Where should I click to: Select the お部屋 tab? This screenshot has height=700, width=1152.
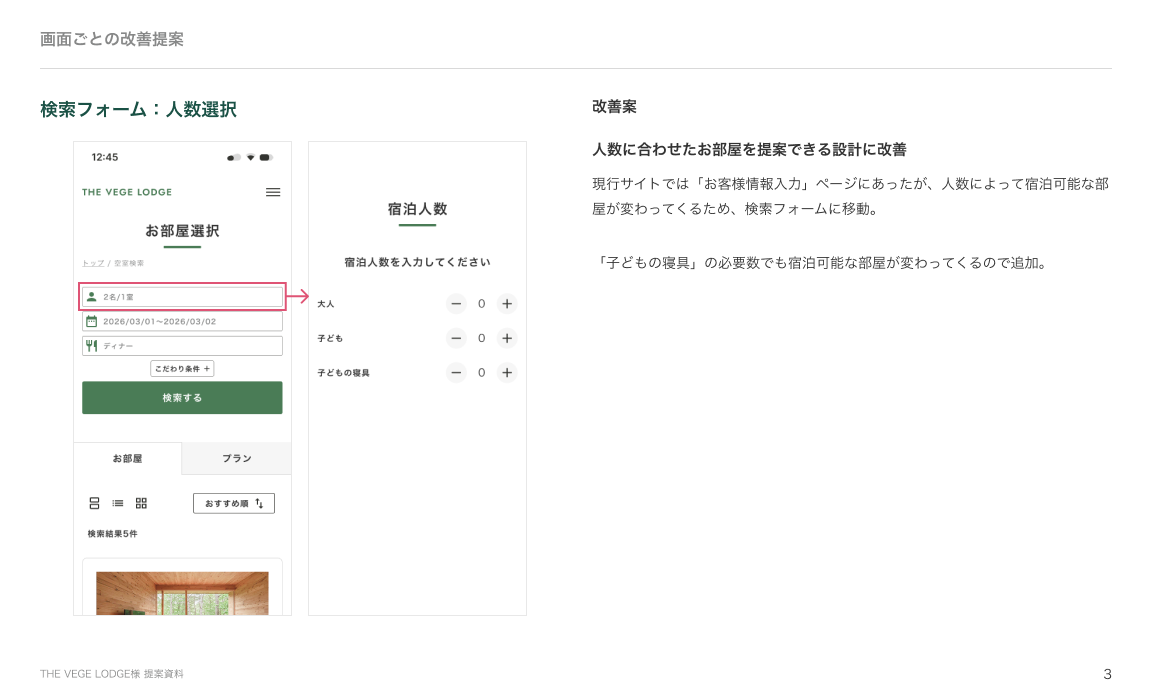127,459
